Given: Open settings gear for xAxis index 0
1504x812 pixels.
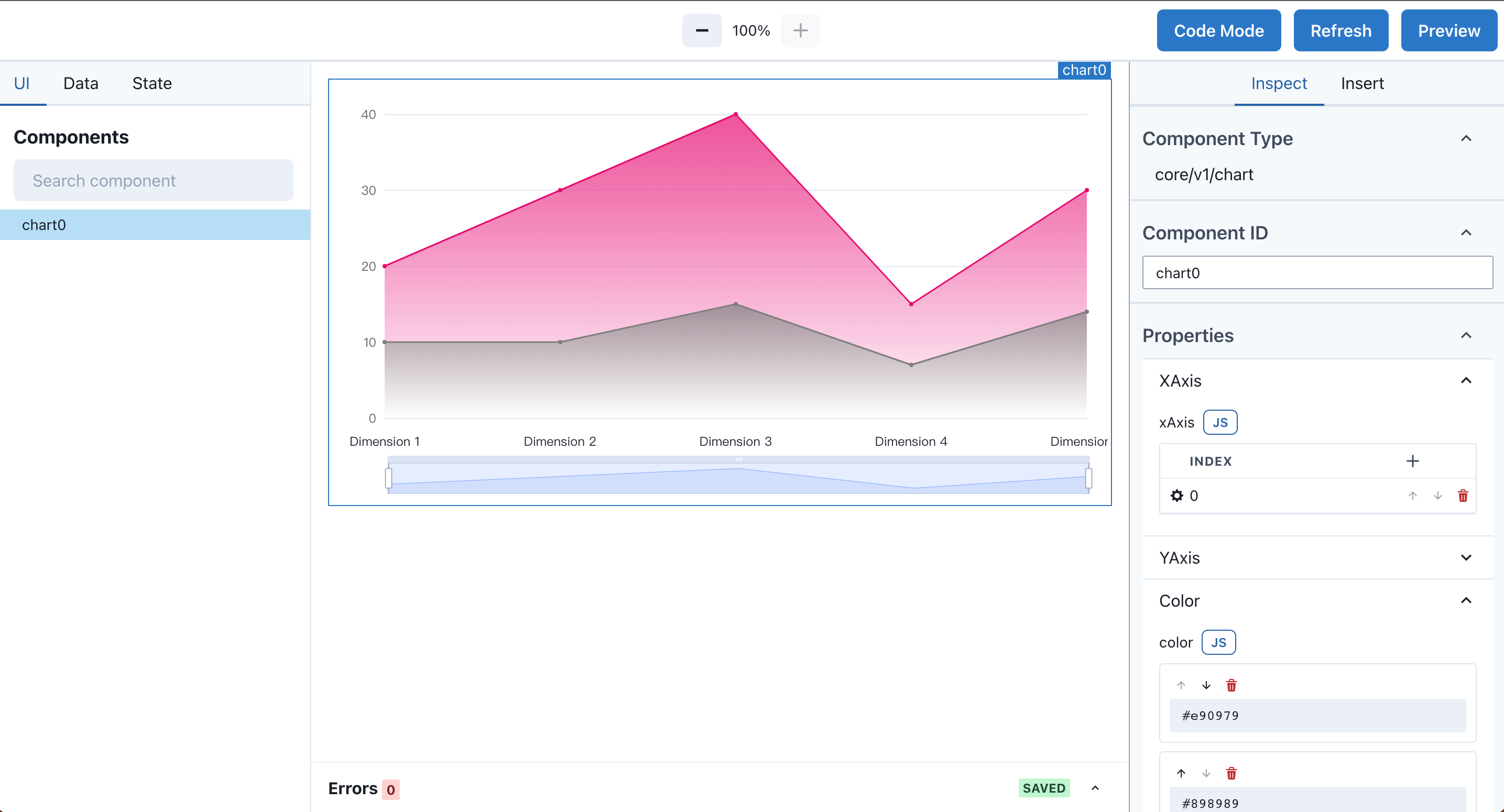Looking at the screenshot, I should (1176, 496).
